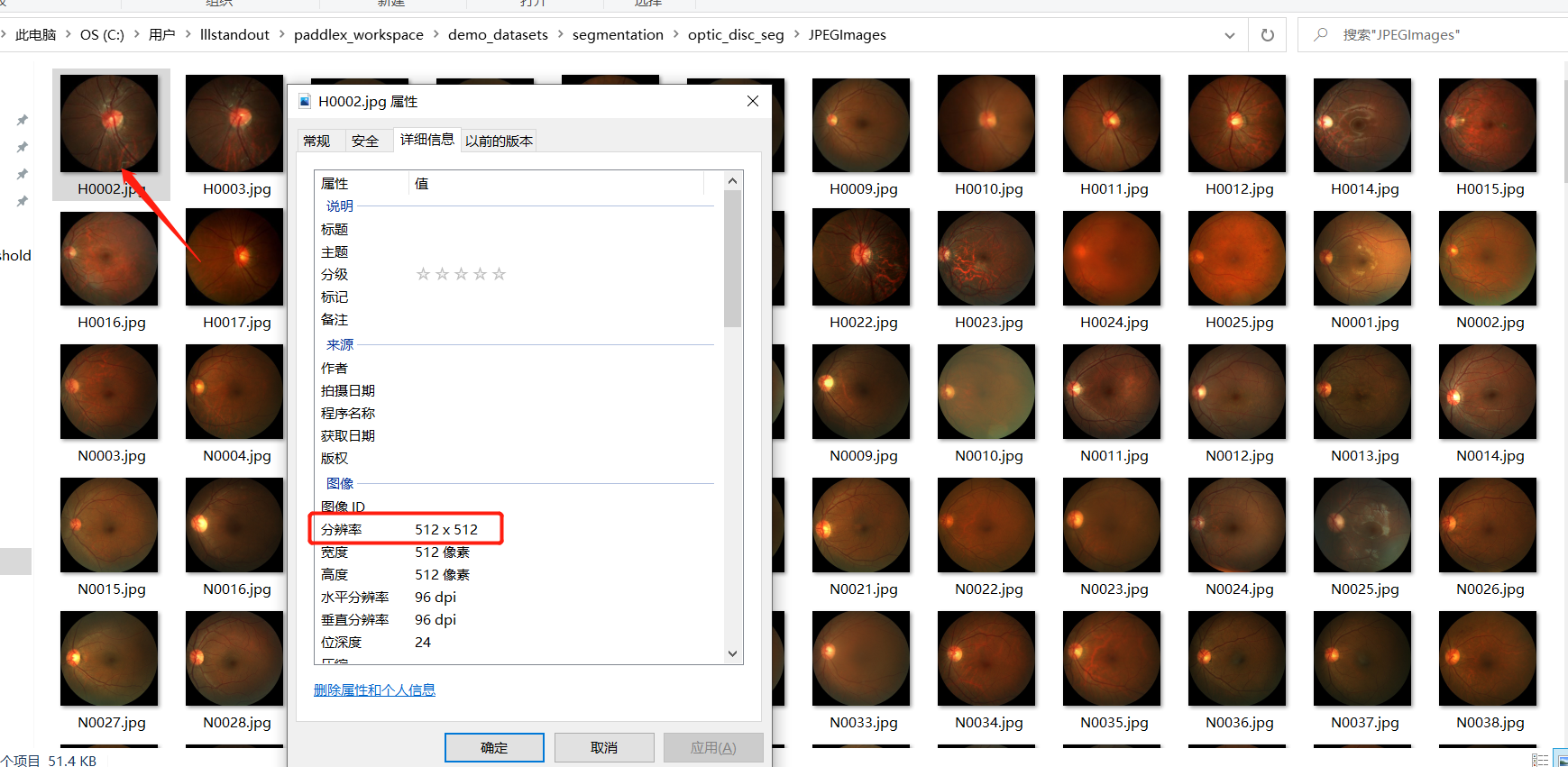Select the N0003.jpg thumbnail

tap(109, 392)
